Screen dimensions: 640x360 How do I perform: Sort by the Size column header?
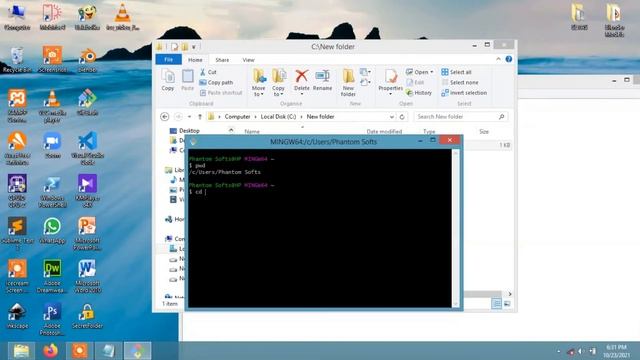[484, 131]
